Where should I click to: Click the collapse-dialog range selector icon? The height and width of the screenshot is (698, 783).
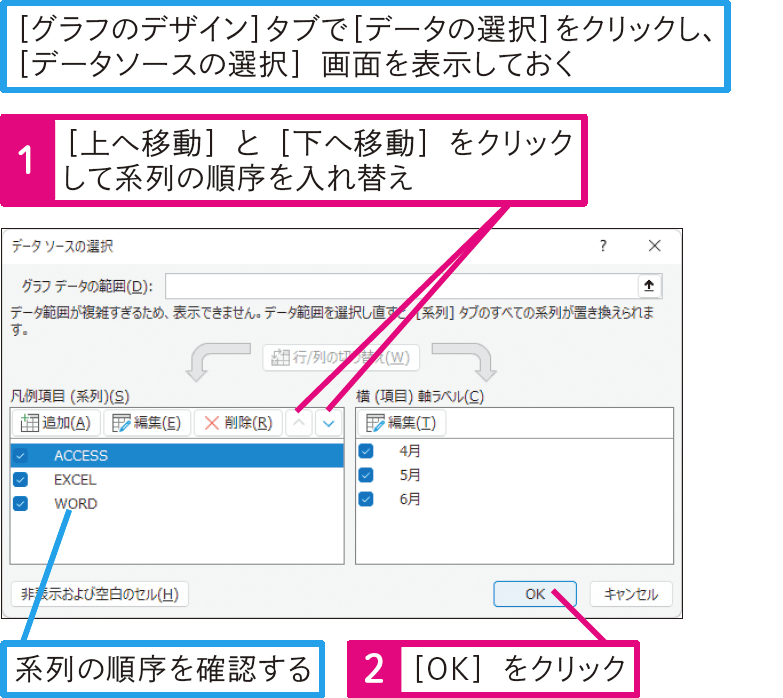pyautogui.click(x=650, y=286)
